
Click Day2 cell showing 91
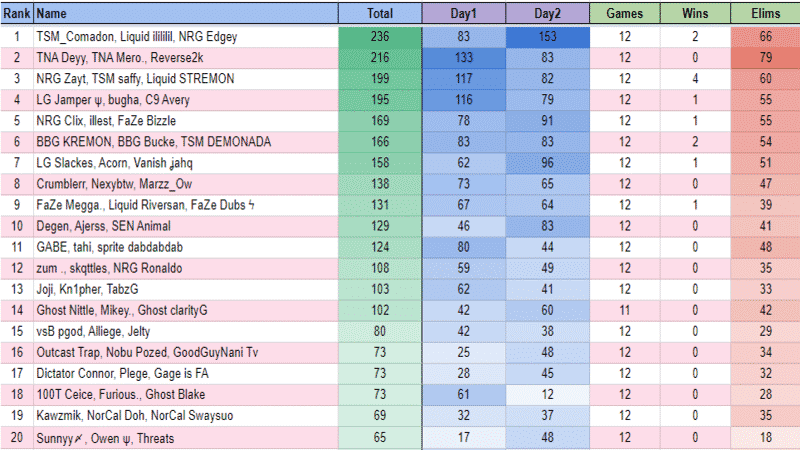pyautogui.click(x=547, y=121)
